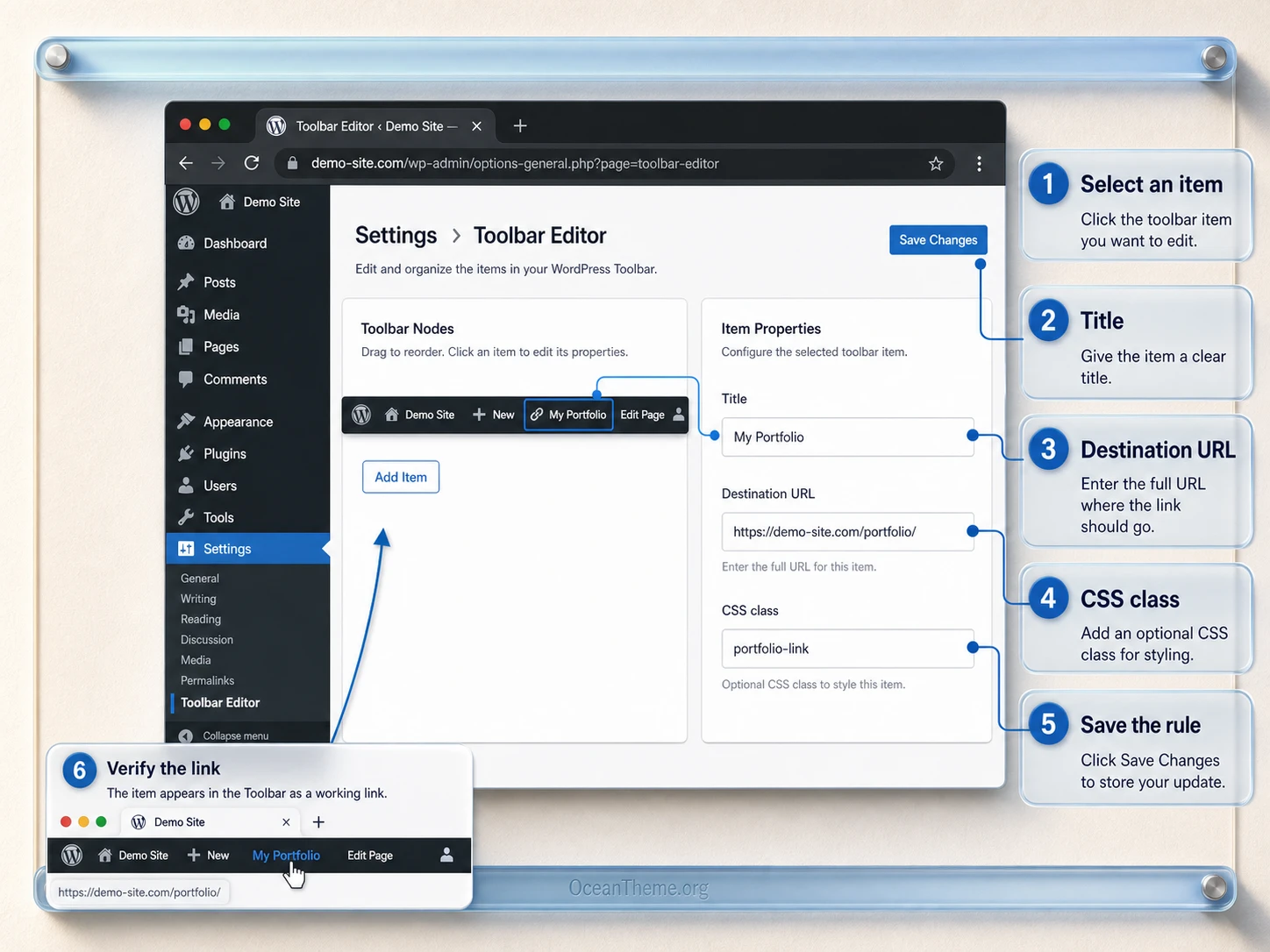Click the CSS class input field
1270x952 pixels.
(x=848, y=649)
